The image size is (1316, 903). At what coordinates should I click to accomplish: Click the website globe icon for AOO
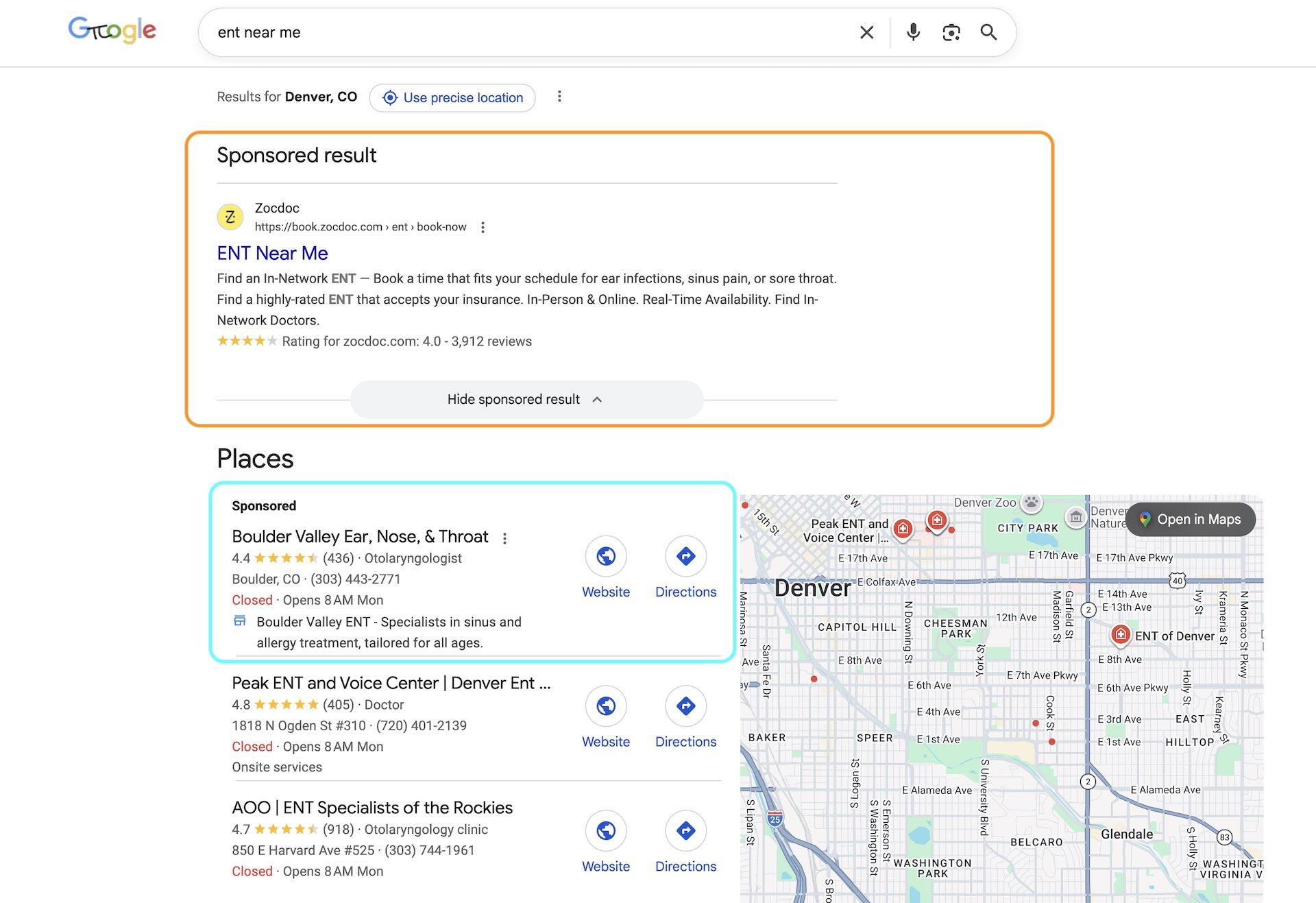click(606, 830)
